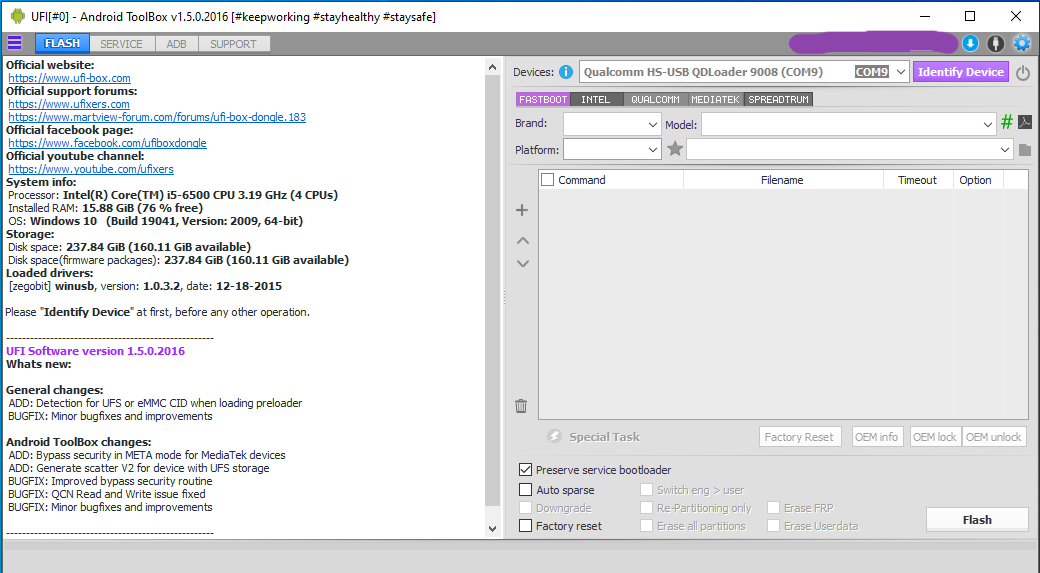Switch to the SERVICE tab

pos(121,44)
